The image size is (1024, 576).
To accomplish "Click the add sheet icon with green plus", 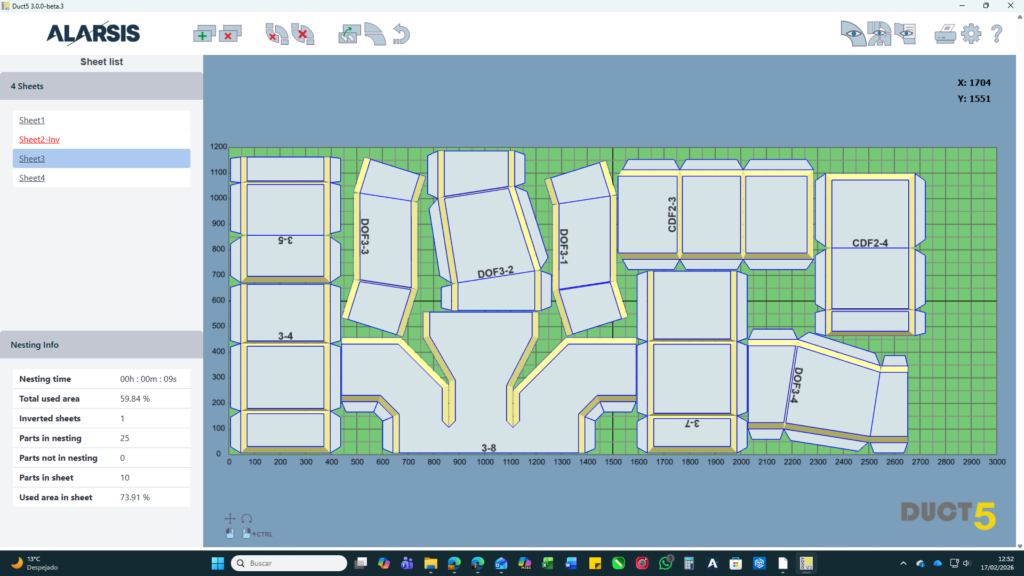I will tap(204, 34).
